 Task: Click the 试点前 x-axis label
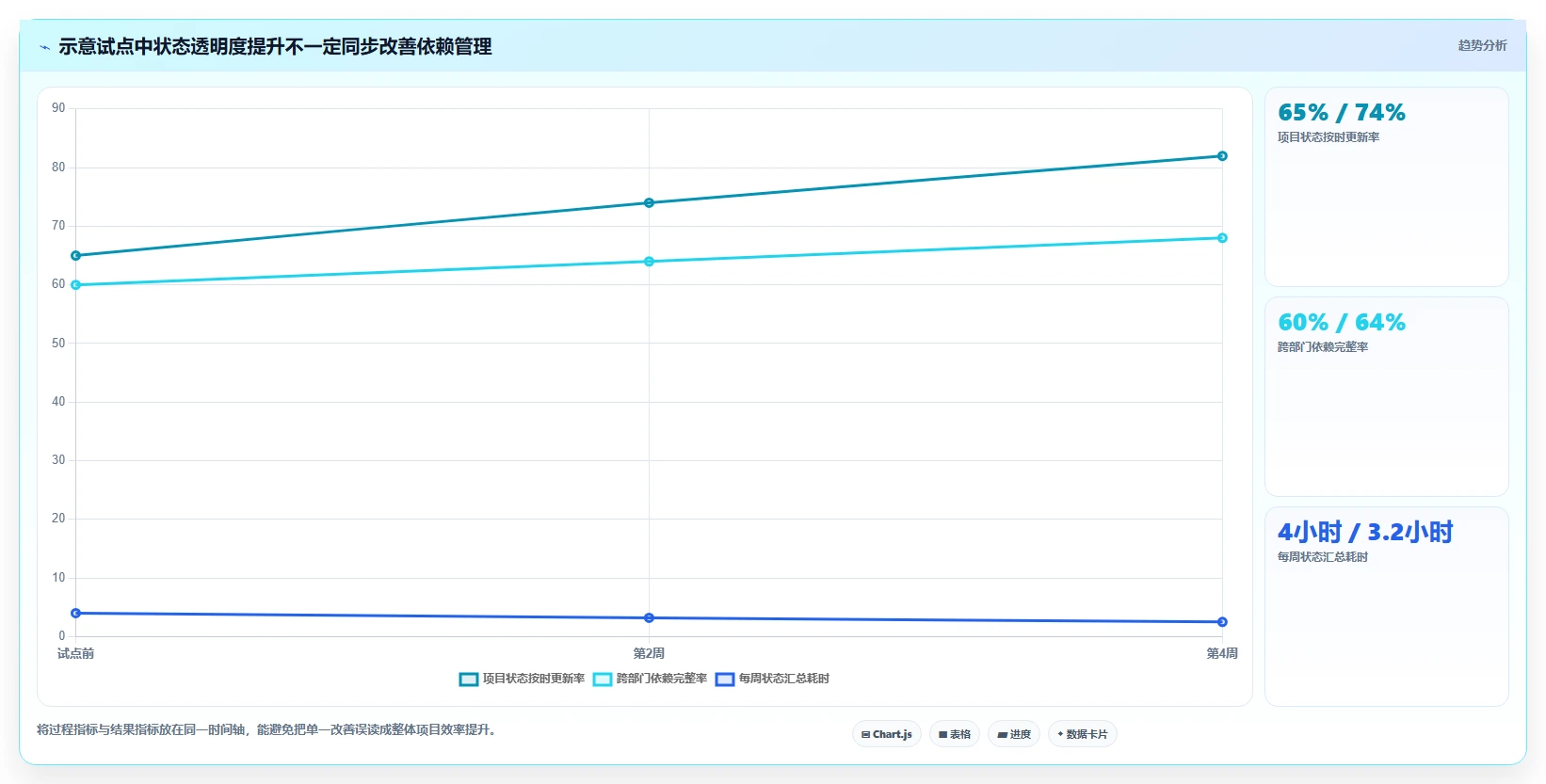point(76,654)
